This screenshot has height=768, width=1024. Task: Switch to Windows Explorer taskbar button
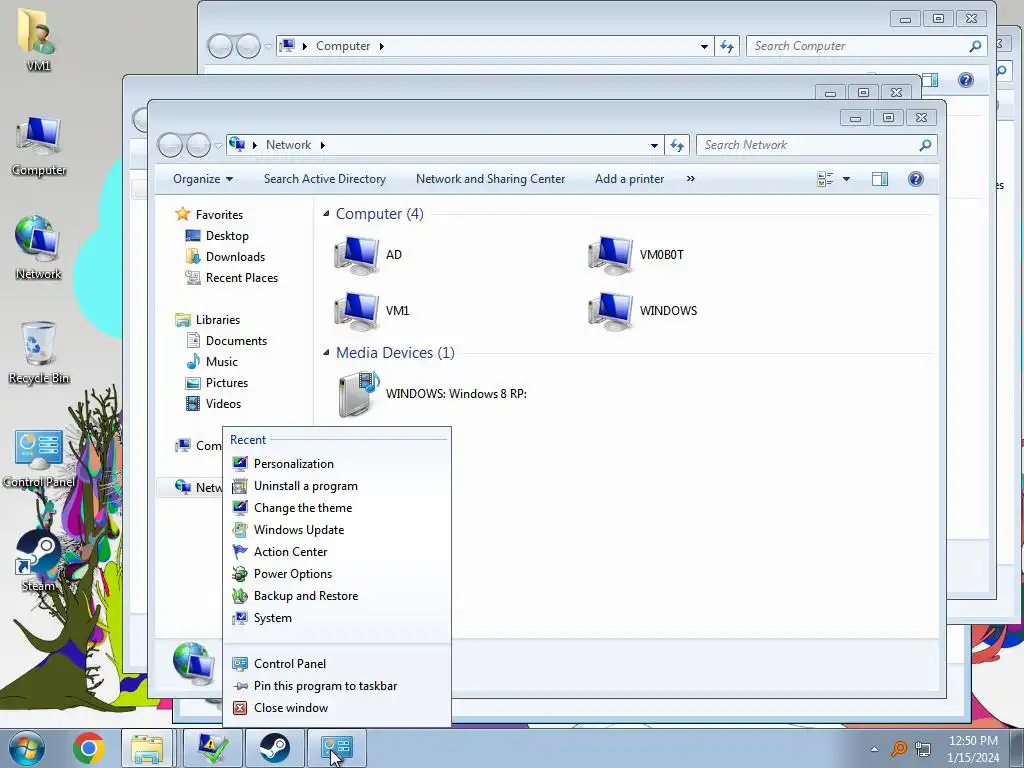148,748
